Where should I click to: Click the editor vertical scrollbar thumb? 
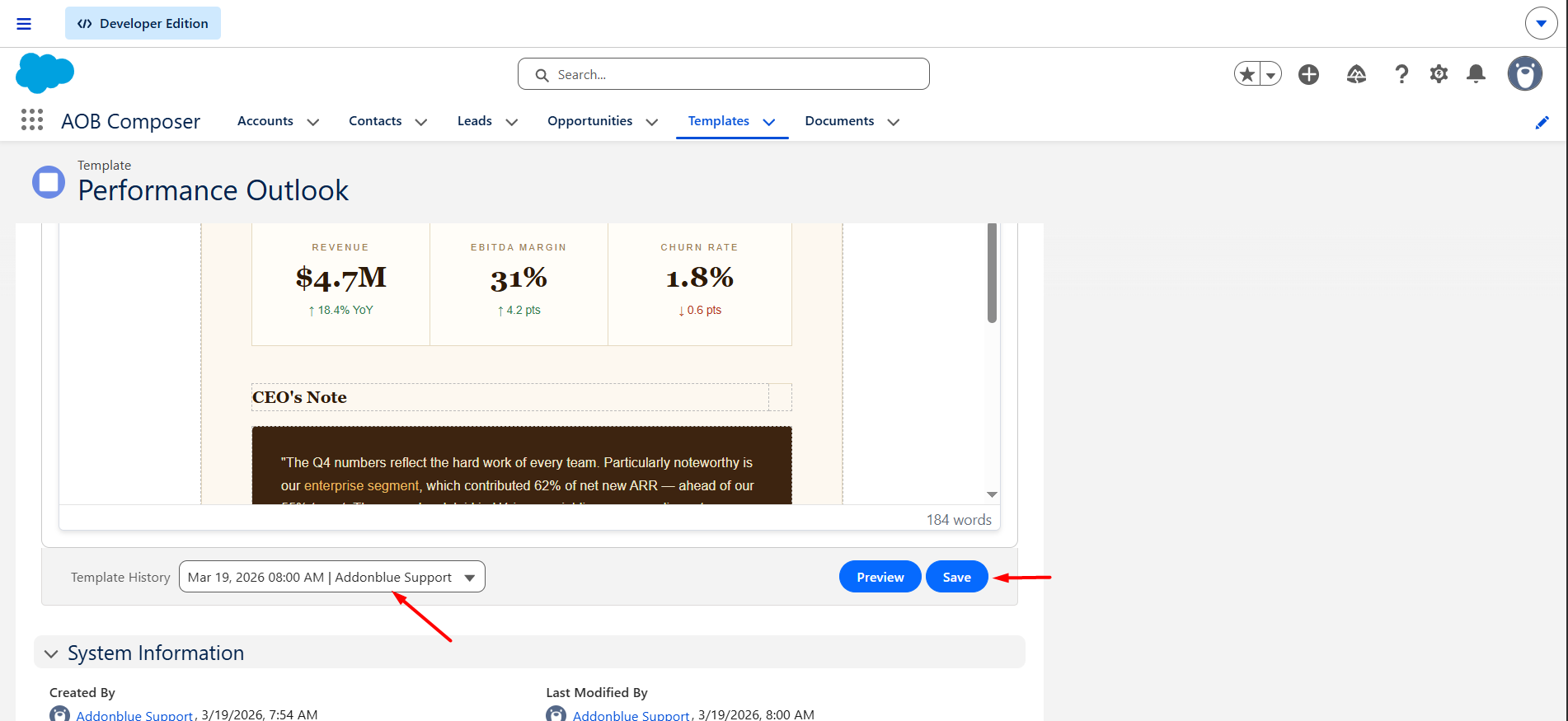[x=992, y=273]
